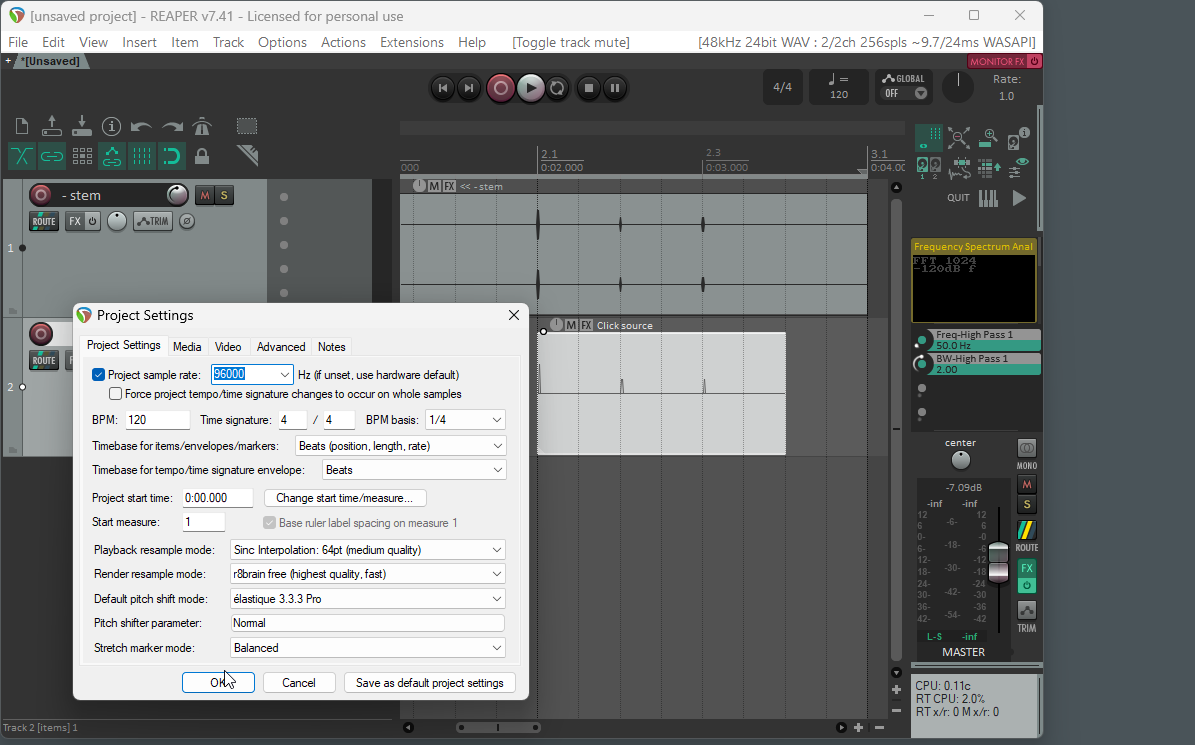Click the Change start time/measure button
Viewport: 1195px width, 745px height.
[344, 498]
